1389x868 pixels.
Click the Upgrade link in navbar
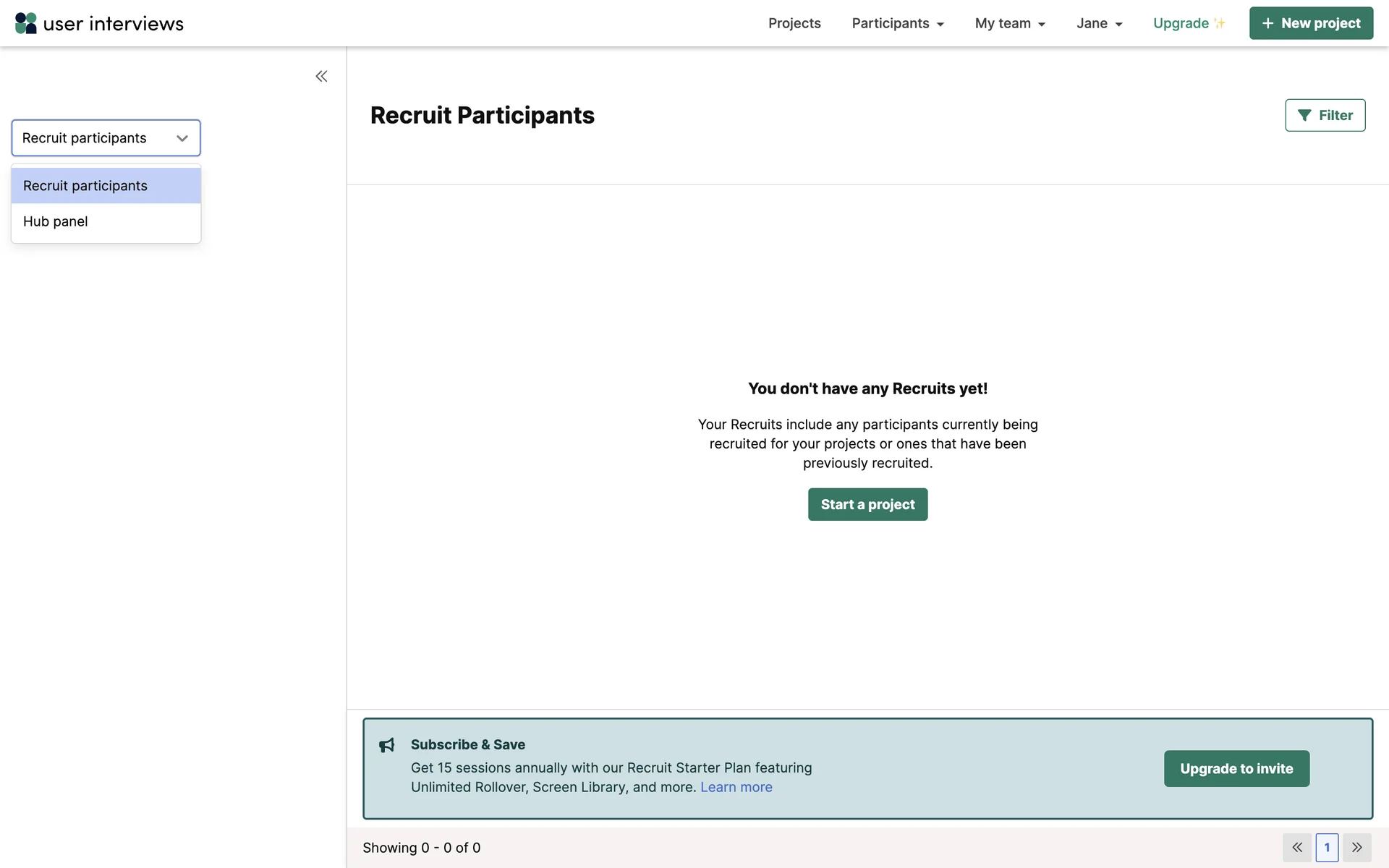click(x=1181, y=23)
